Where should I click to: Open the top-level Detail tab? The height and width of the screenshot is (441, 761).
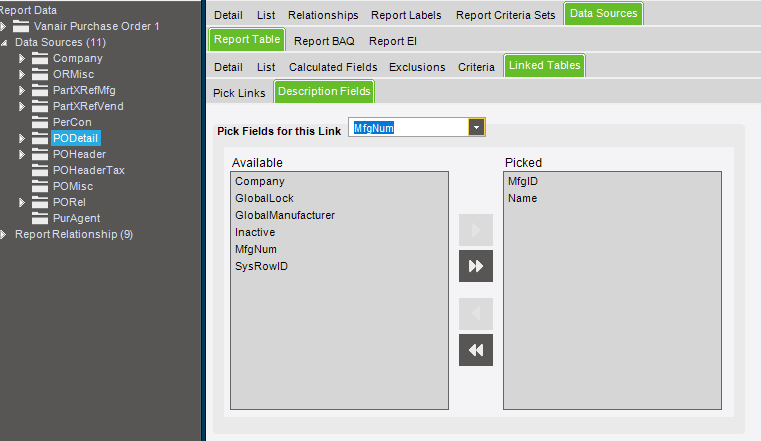coord(228,15)
